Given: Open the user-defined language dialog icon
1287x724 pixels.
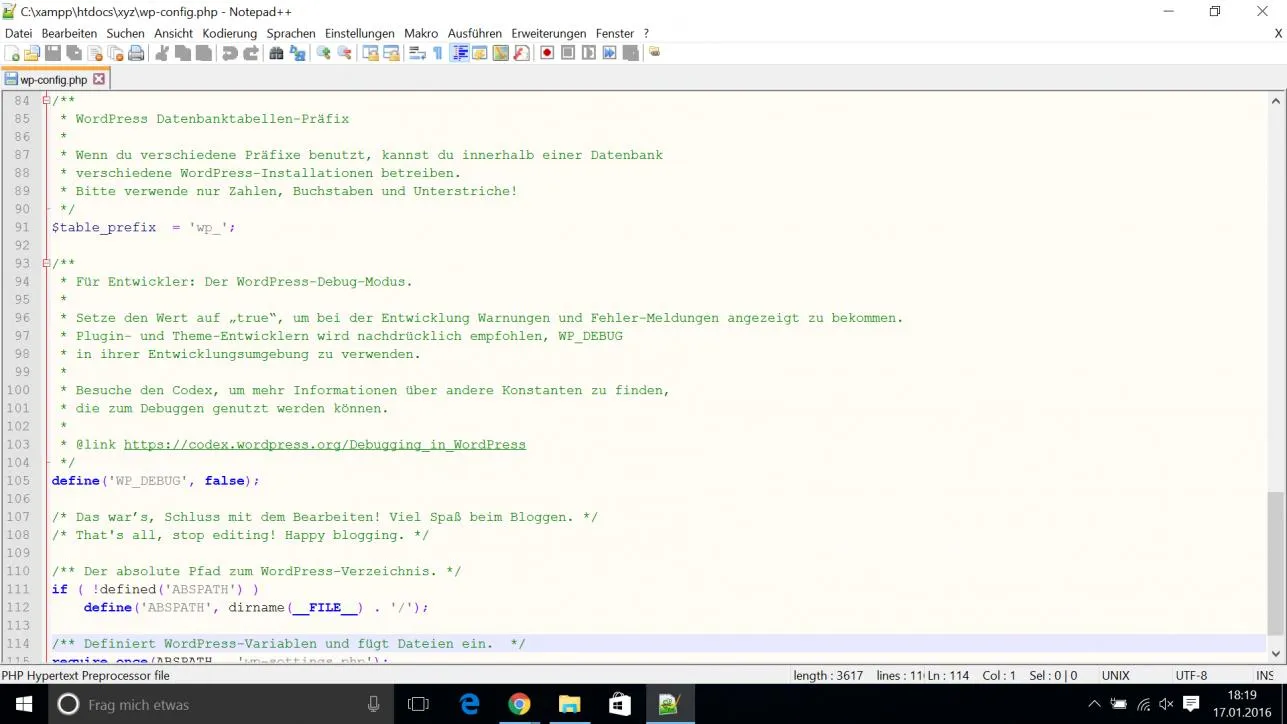Looking at the screenshot, I should tap(480, 53).
